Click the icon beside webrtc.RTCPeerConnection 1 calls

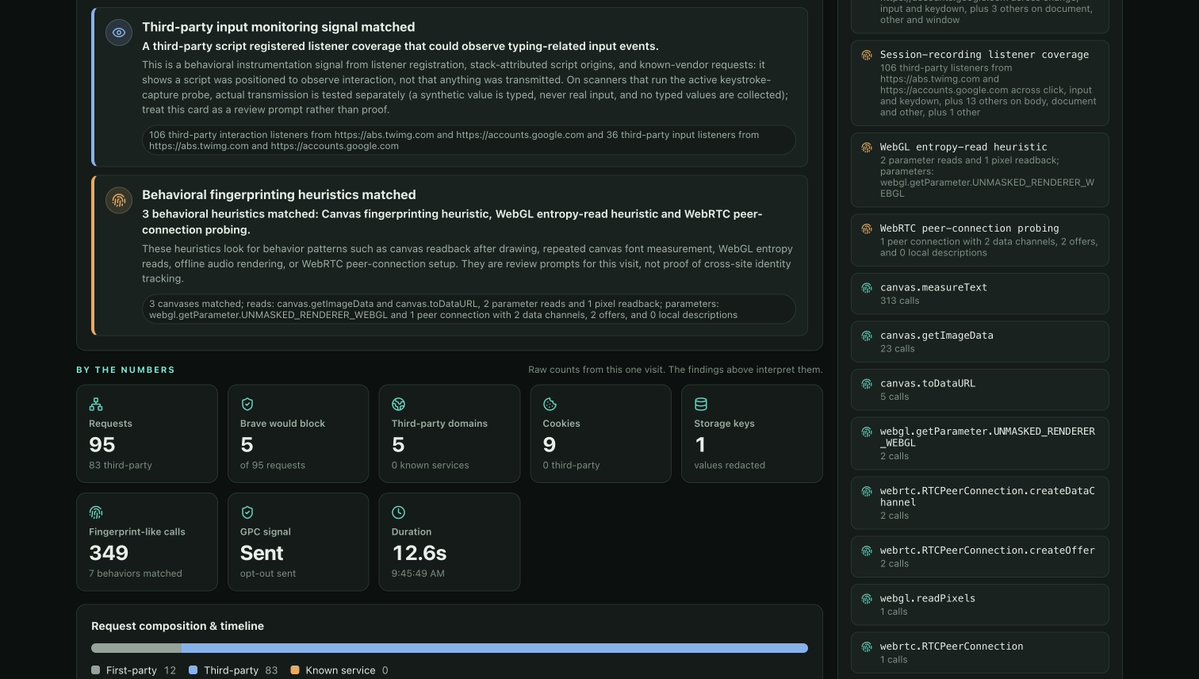pyautogui.click(x=866, y=647)
